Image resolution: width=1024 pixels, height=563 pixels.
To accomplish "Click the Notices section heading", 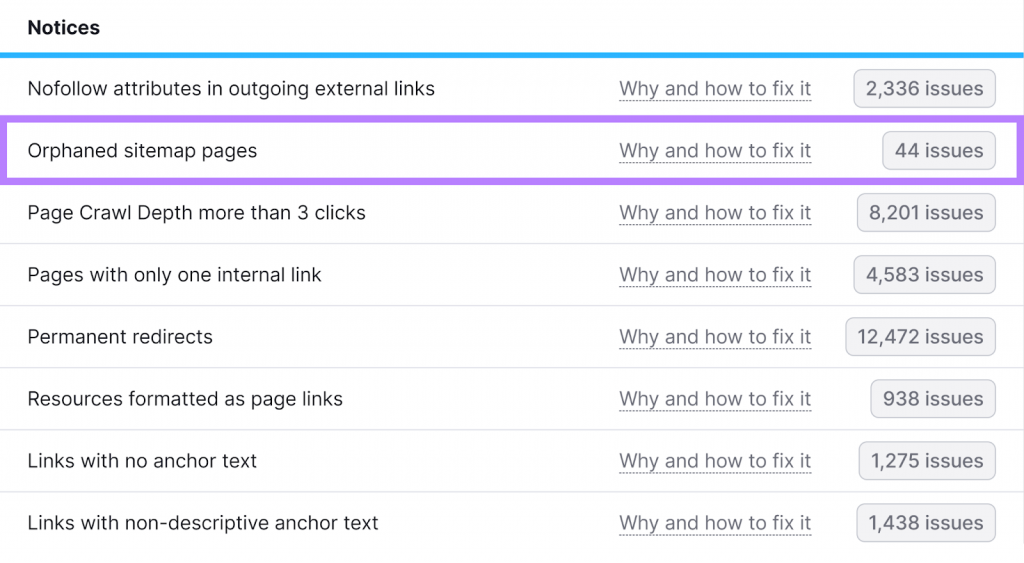I will click(x=63, y=28).
